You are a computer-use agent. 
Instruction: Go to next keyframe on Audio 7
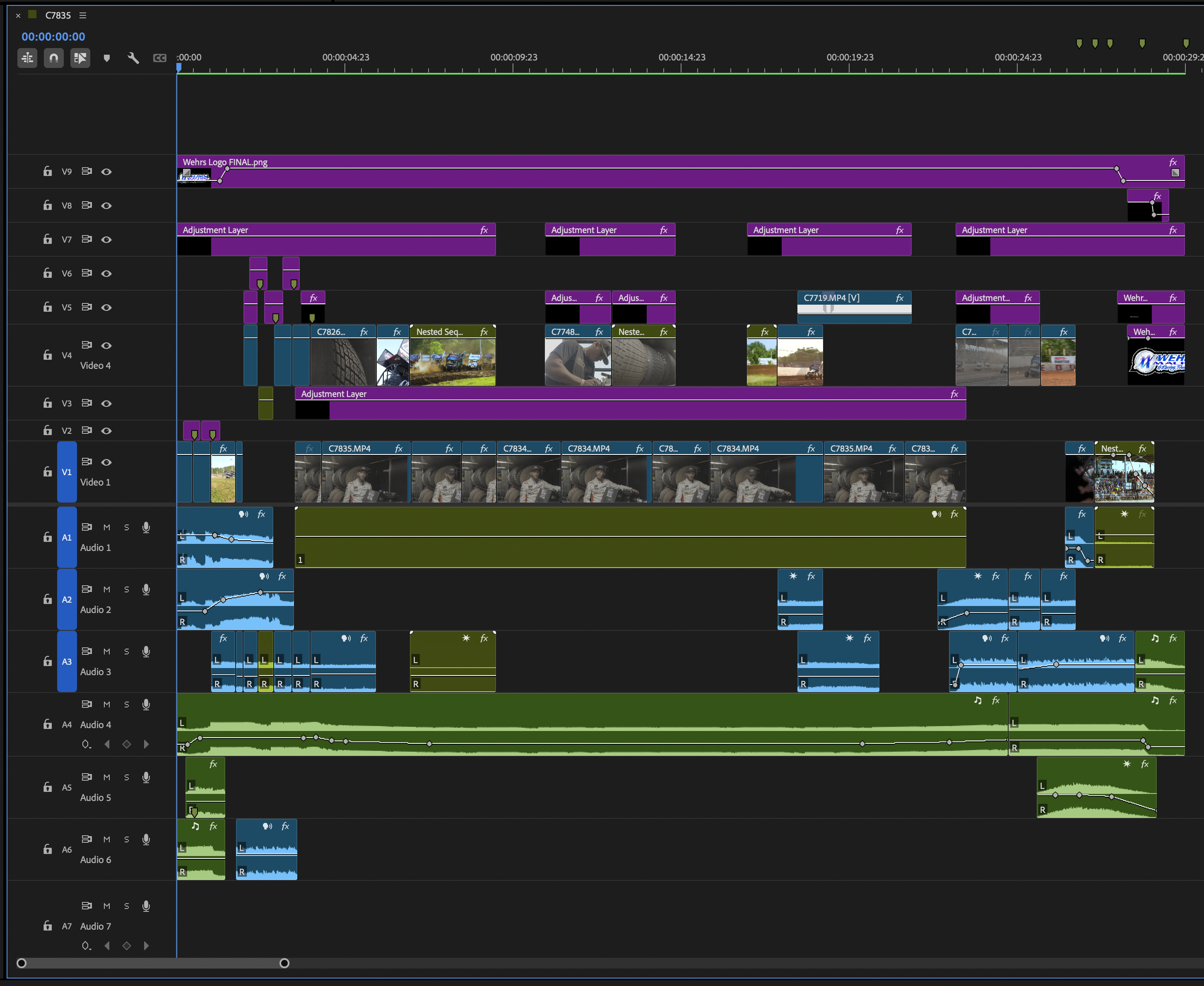pos(146,946)
